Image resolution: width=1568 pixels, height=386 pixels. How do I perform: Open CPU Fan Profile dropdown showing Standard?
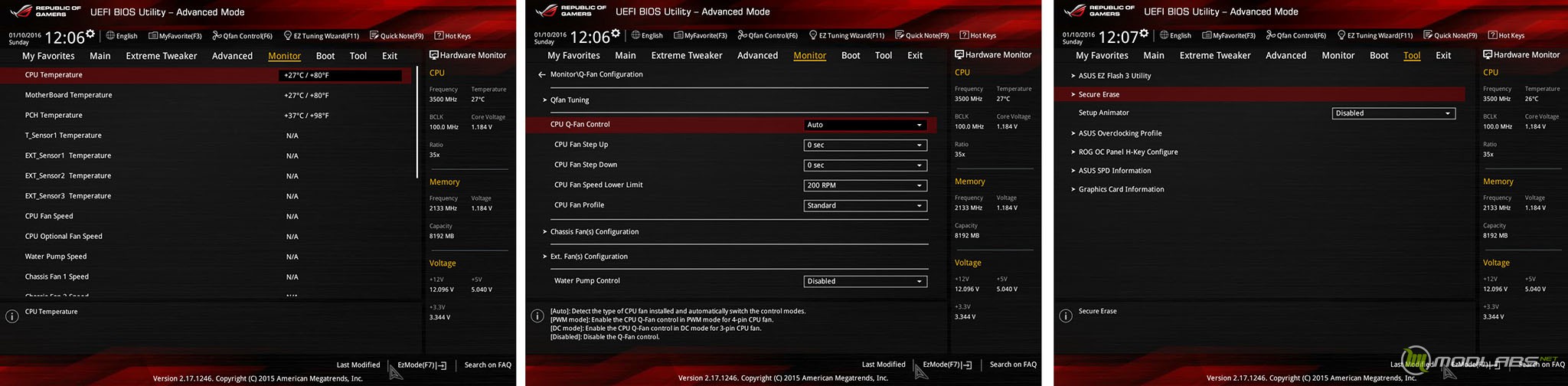tap(865, 205)
